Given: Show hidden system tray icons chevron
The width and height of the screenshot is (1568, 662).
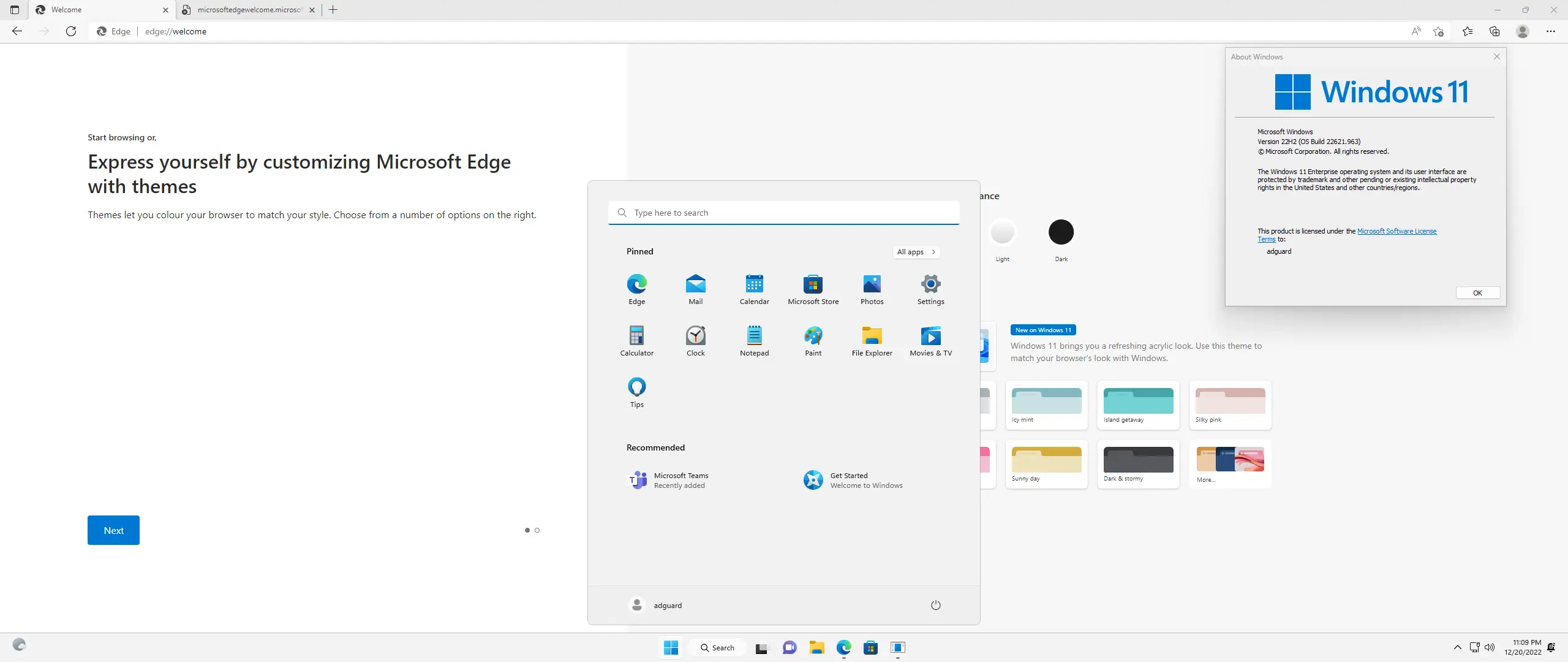Looking at the screenshot, I should point(1457,647).
